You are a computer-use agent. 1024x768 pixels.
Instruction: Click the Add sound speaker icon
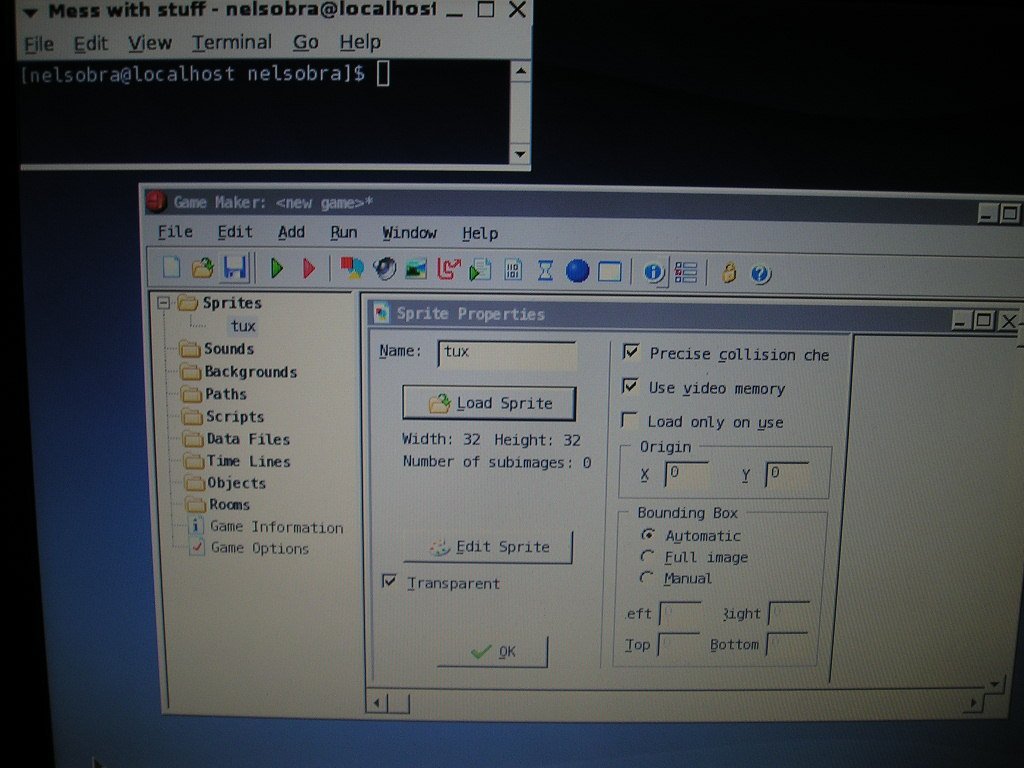pos(384,268)
